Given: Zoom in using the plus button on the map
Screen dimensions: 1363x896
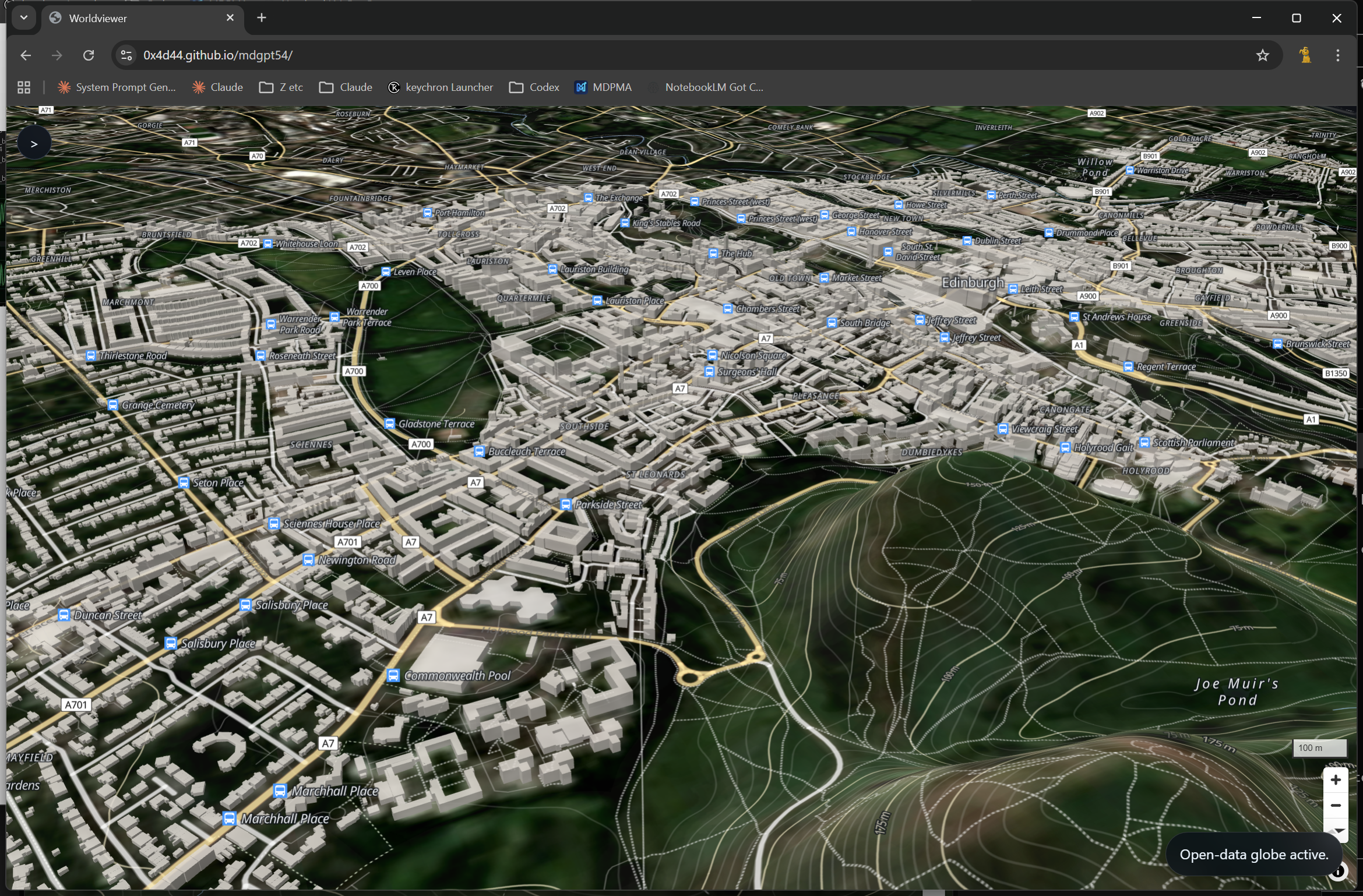Looking at the screenshot, I should click(1337, 779).
